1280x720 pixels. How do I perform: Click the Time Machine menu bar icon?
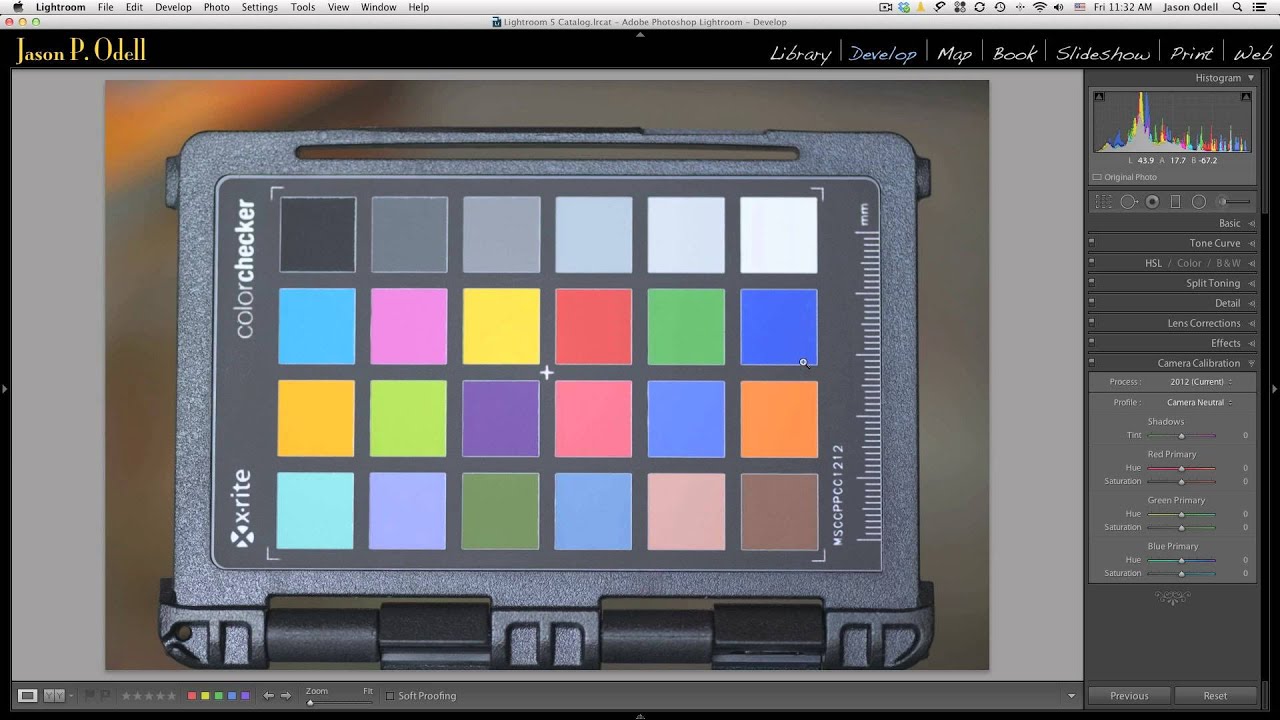click(1000, 7)
